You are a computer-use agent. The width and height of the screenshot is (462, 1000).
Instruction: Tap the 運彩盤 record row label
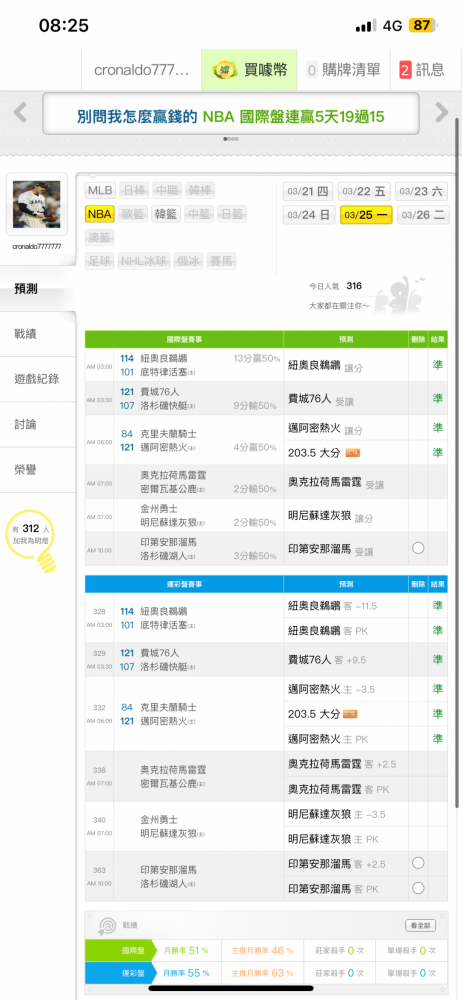(119, 973)
